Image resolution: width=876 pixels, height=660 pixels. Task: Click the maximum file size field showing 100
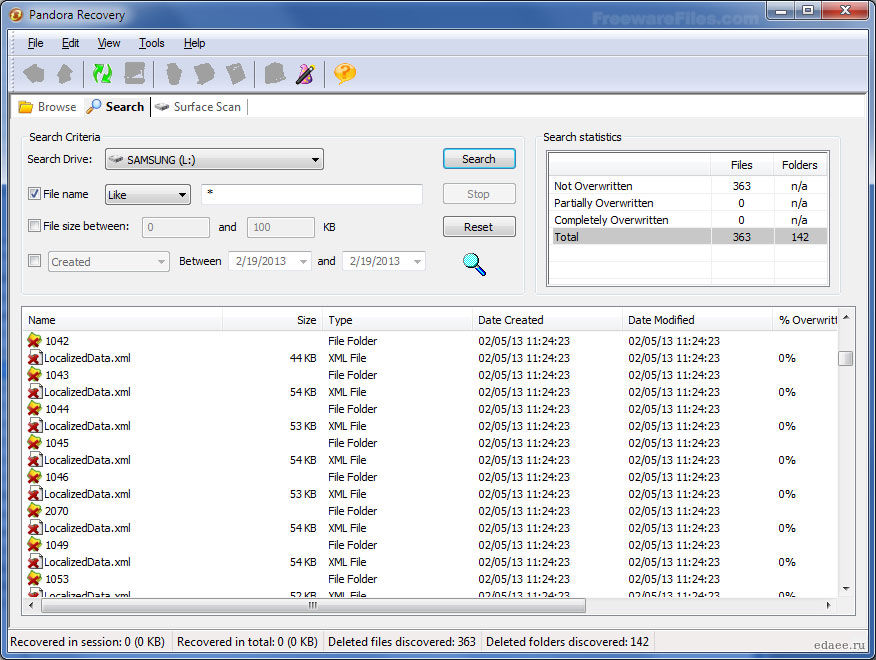click(x=281, y=227)
